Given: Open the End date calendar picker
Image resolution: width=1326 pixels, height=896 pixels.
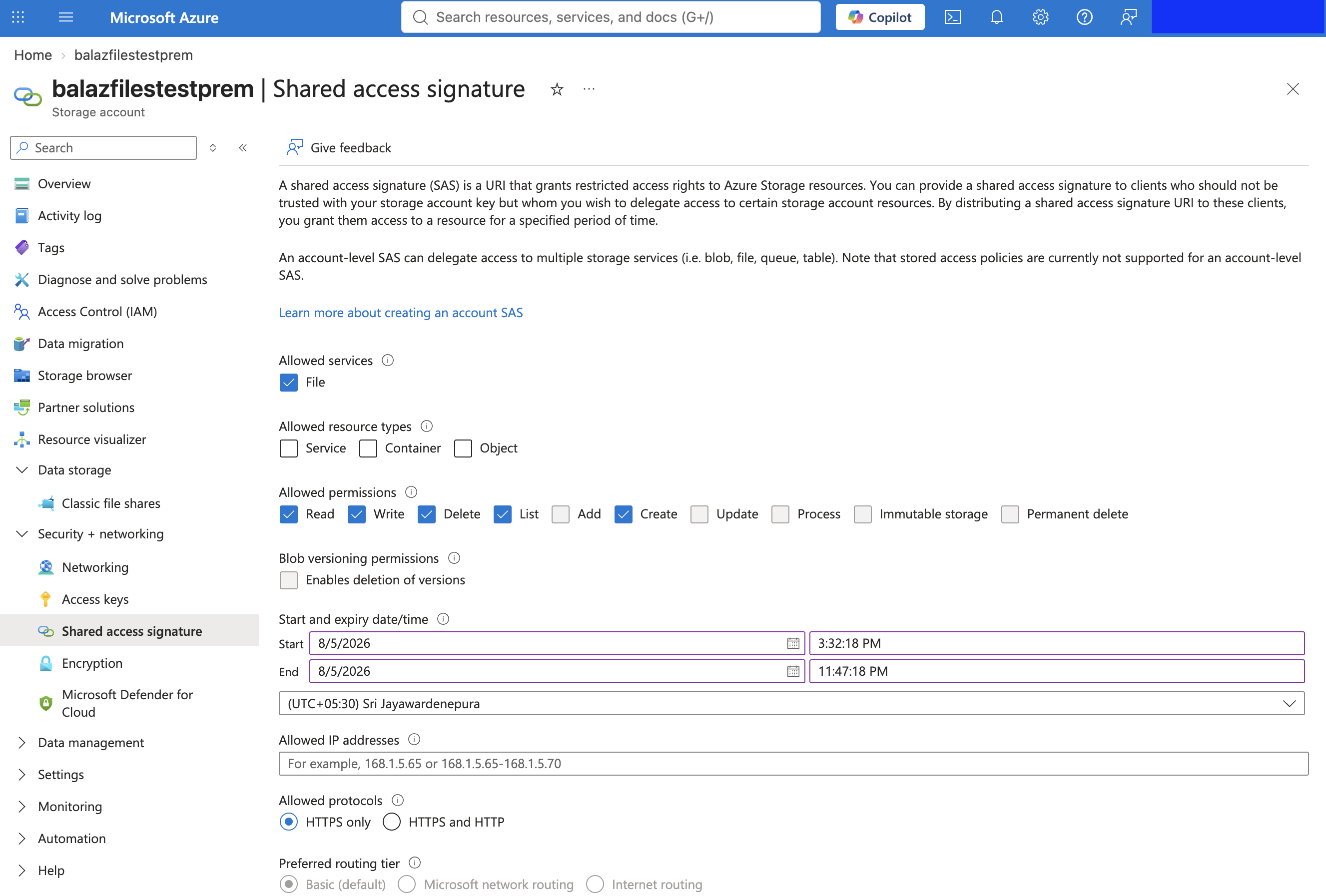Looking at the screenshot, I should pos(792,671).
